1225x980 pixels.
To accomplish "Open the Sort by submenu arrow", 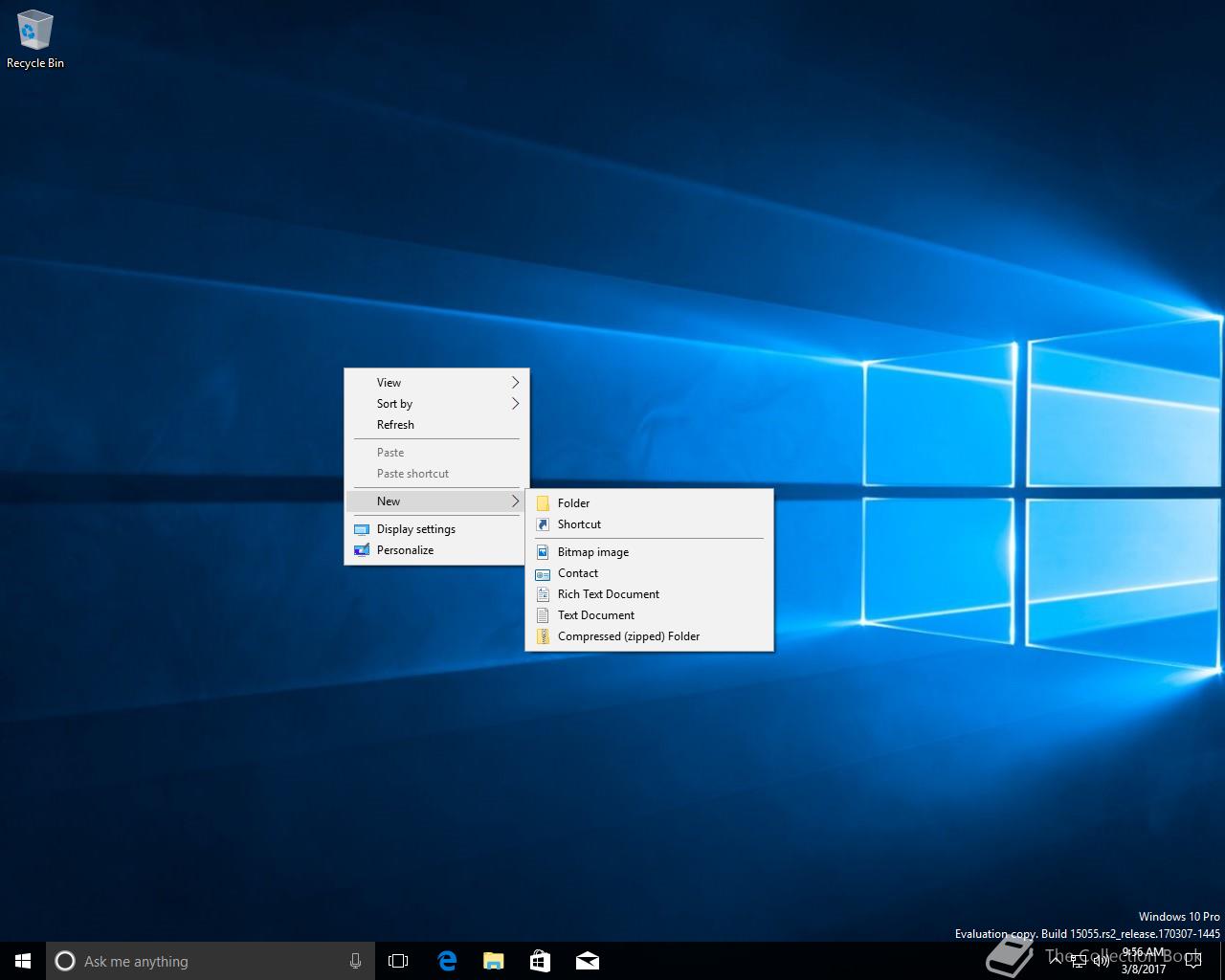I will 515,403.
